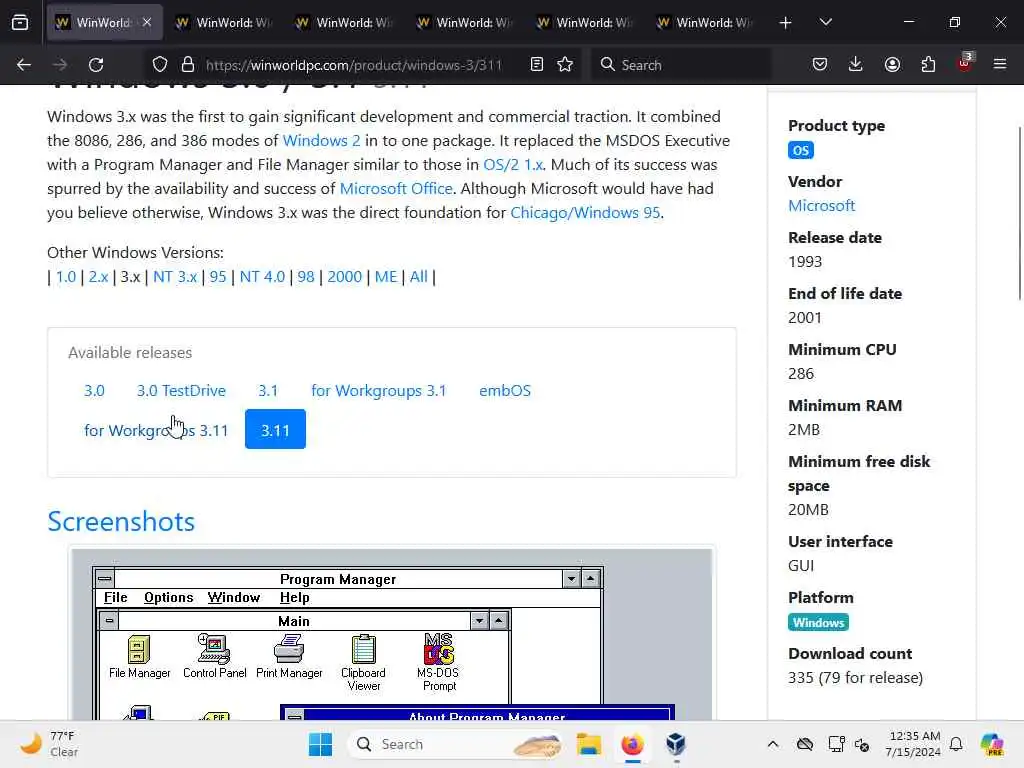Click the OS product type badge

coord(801,150)
